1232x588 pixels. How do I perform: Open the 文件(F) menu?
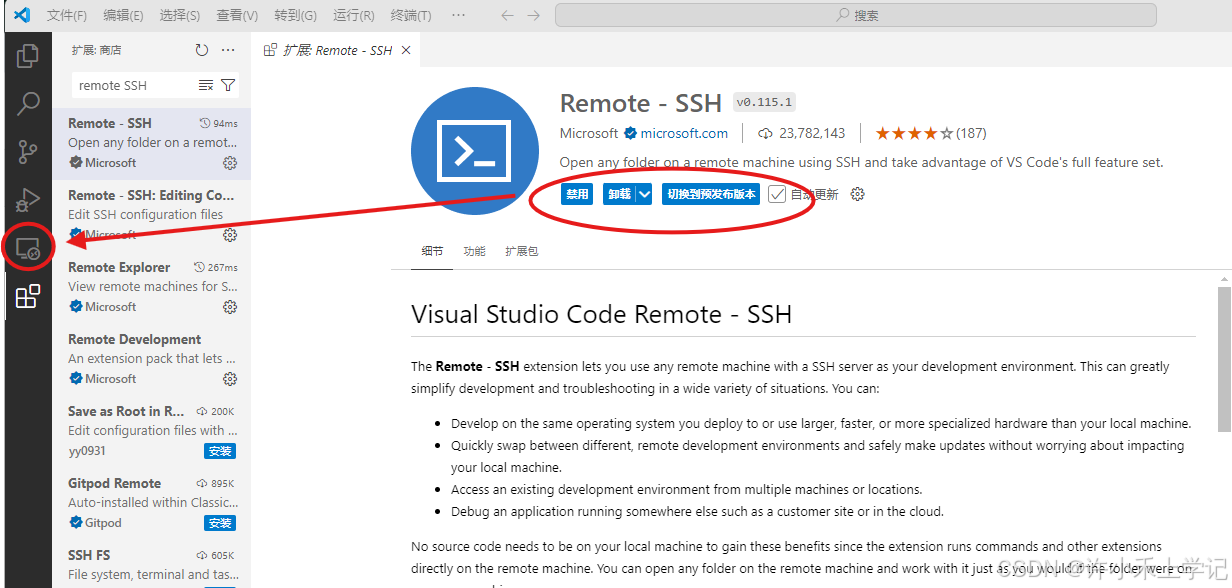click(67, 15)
